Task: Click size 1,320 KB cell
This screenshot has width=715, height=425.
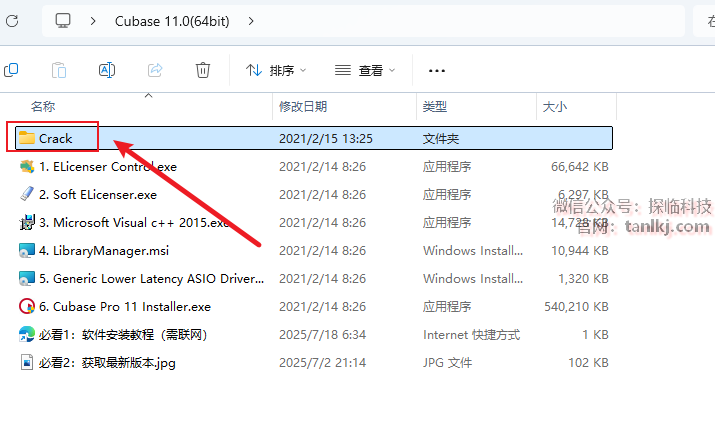Action: 583,279
